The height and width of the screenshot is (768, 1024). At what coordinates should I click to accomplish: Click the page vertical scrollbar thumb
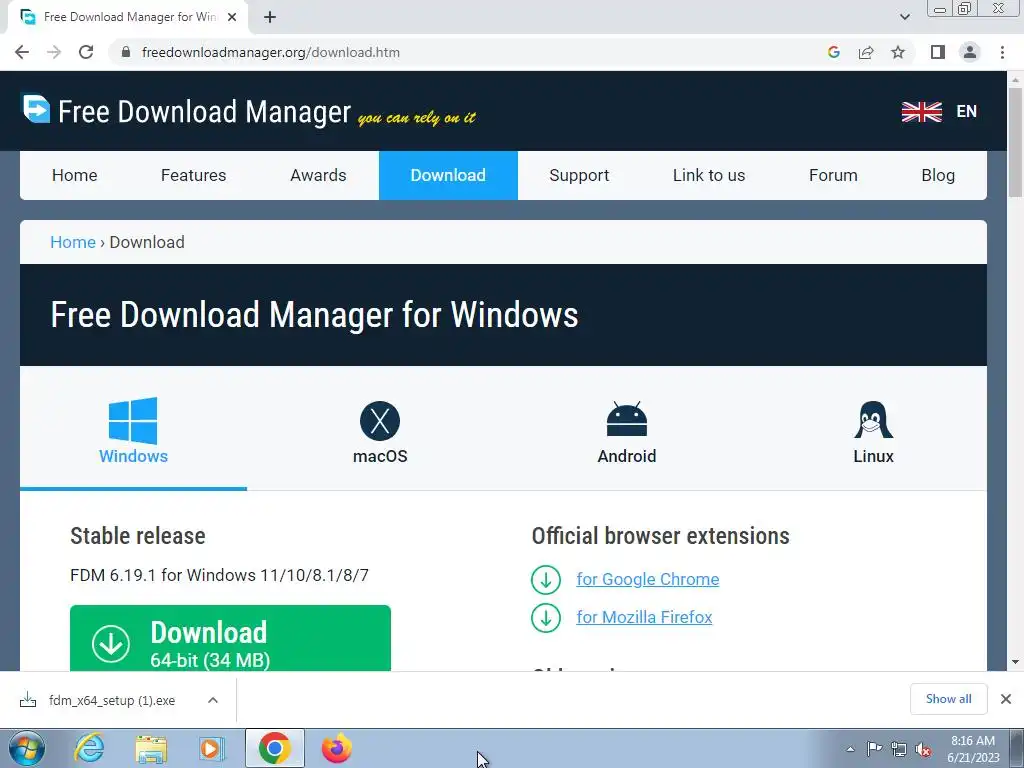pyautogui.click(x=1015, y=142)
